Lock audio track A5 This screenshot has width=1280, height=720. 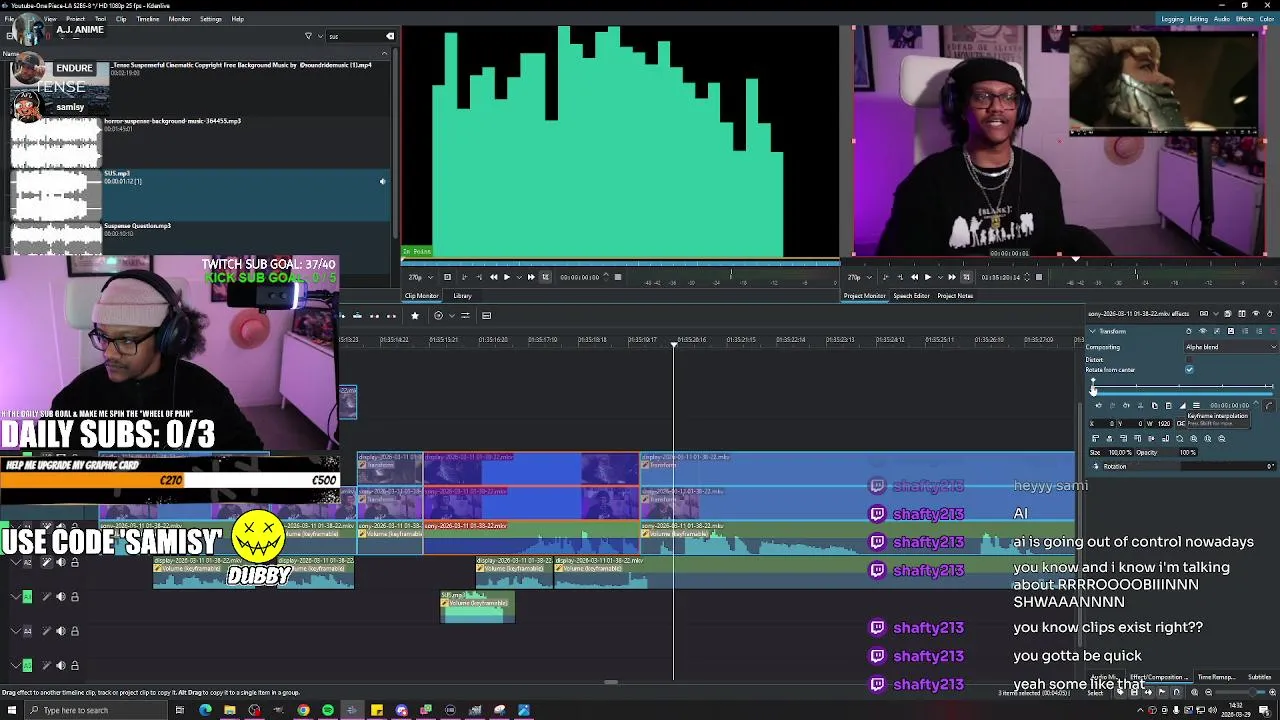click(74, 665)
